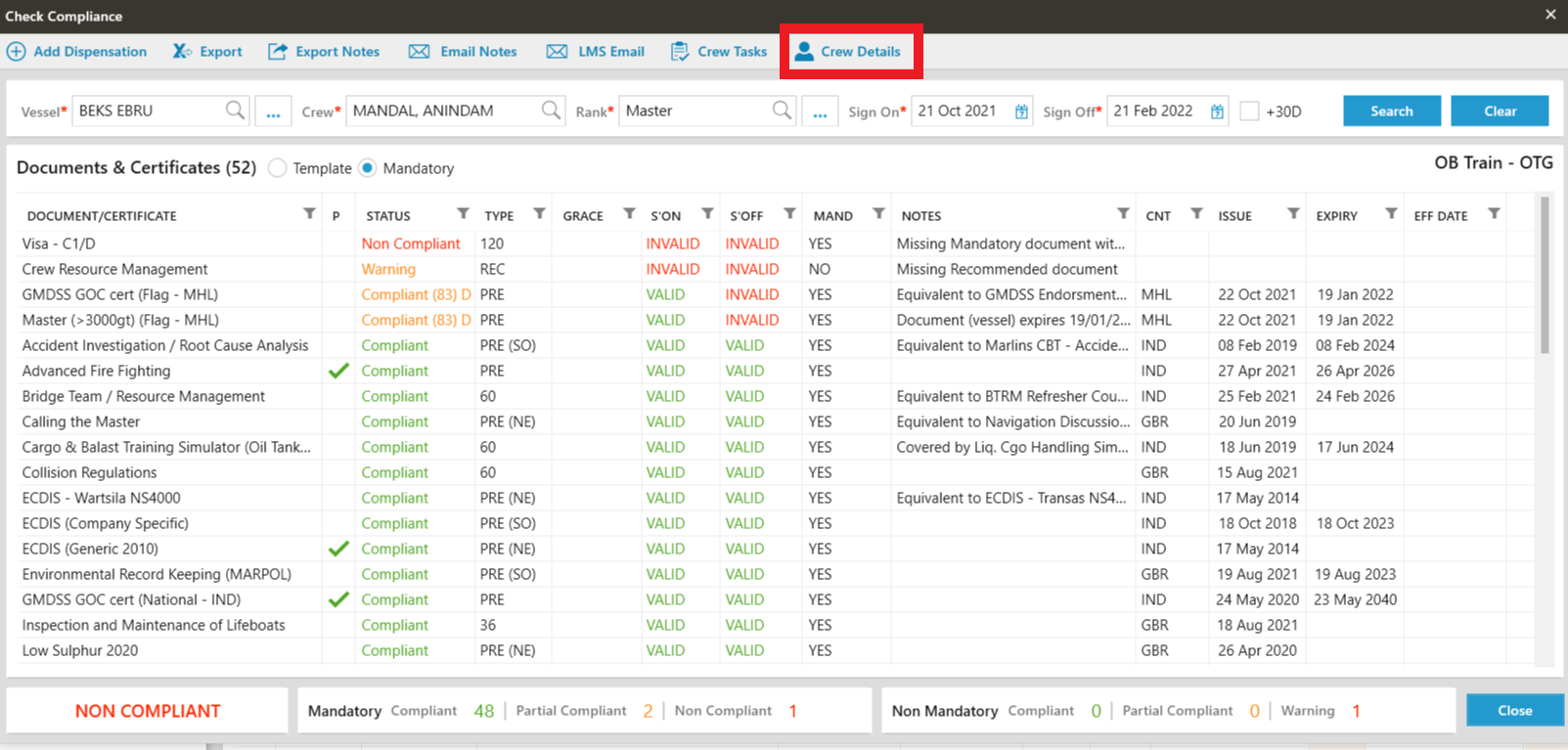Click the Crew Details person icon
Screen dimensions: 1568x750
pyautogui.click(x=804, y=52)
